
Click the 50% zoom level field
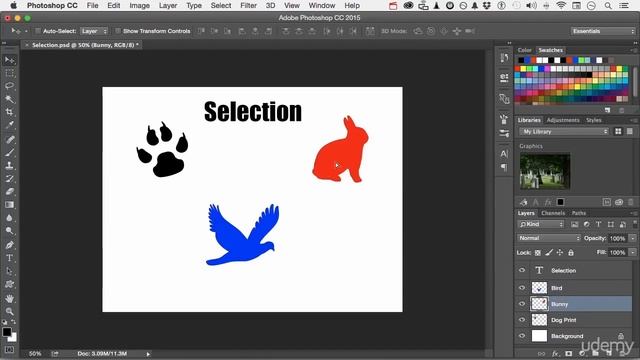[35, 354]
